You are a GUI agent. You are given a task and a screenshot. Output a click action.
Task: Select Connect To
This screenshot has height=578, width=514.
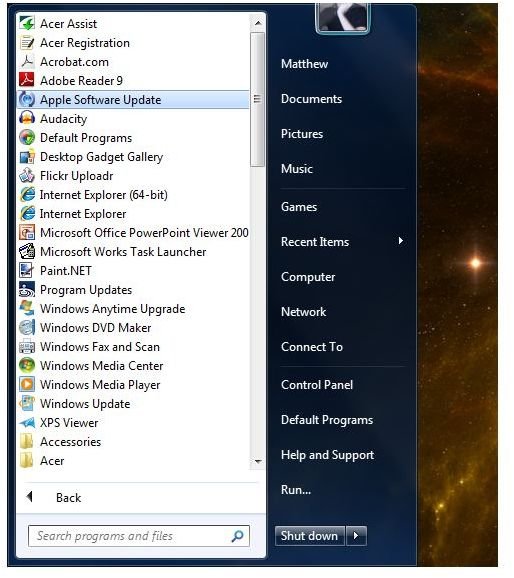312,347
